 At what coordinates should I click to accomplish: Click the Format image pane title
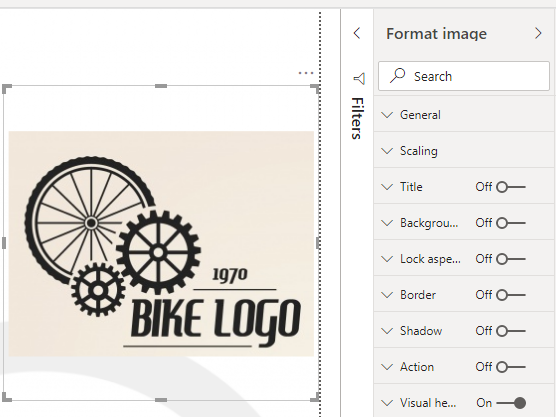(x=436, y=34)
